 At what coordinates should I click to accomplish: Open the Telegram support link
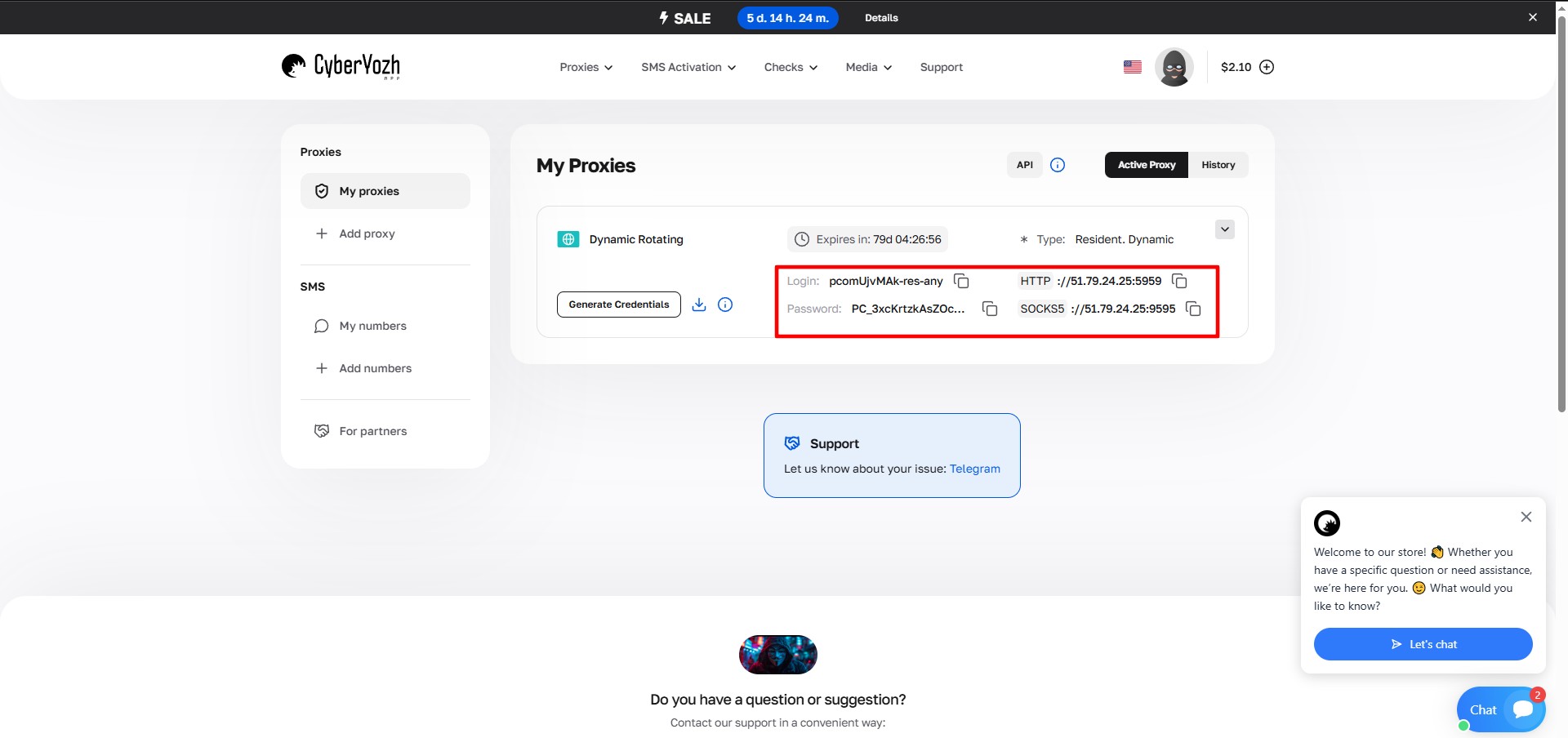974,469
